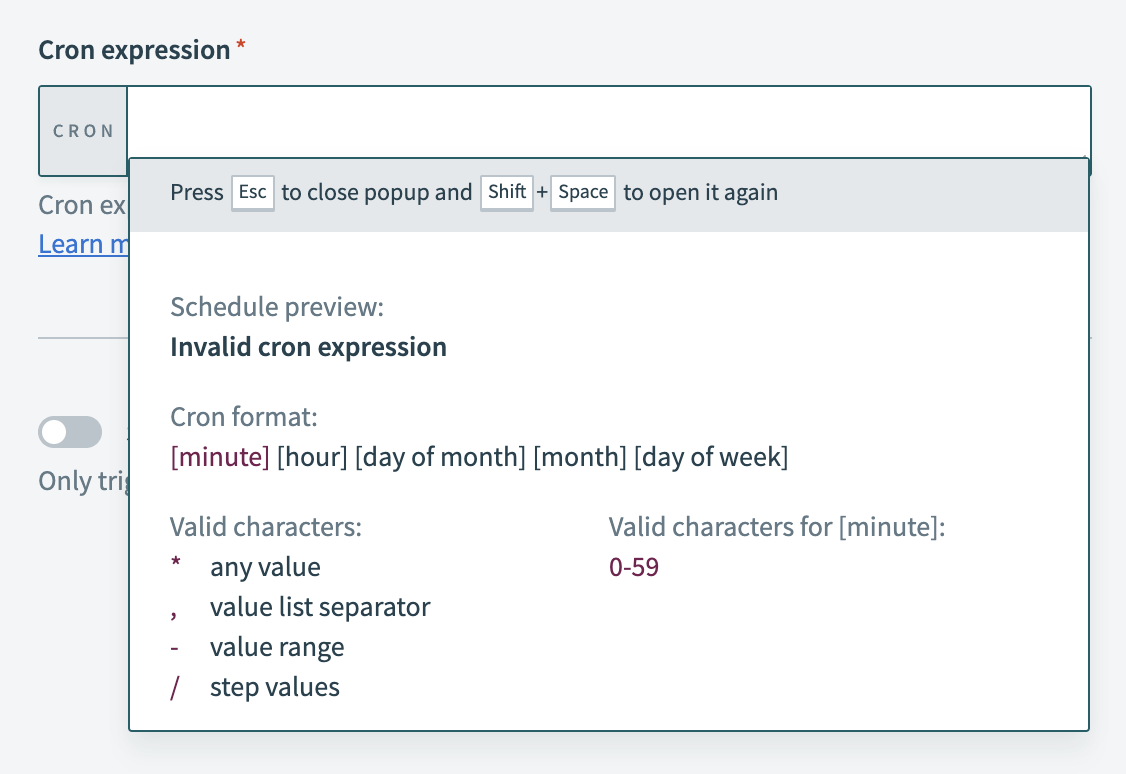1126x774 pixels.
Task: Click the '0-59' valid minute range
Action: 634,567
